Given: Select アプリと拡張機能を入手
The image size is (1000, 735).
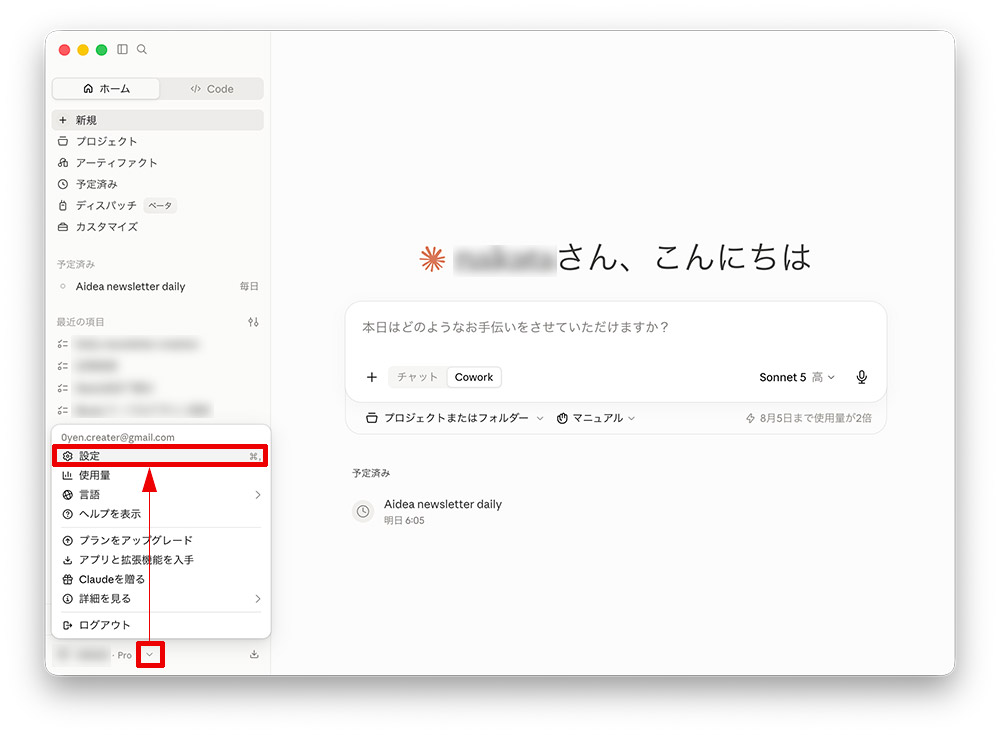Looking at the screenshot, I should [160, 560].
